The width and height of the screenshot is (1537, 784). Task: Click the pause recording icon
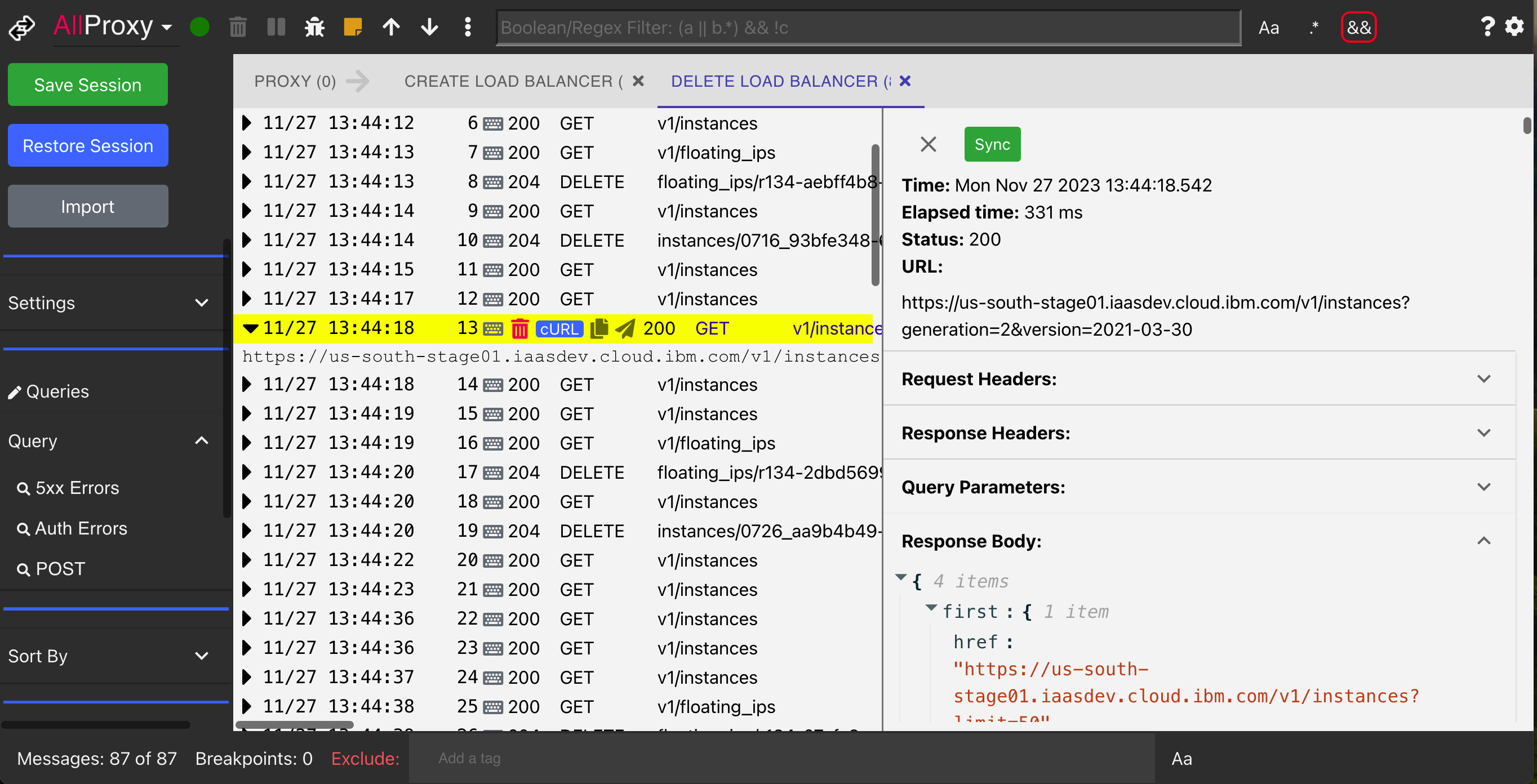pyautogui.click(x=276, y=28)
